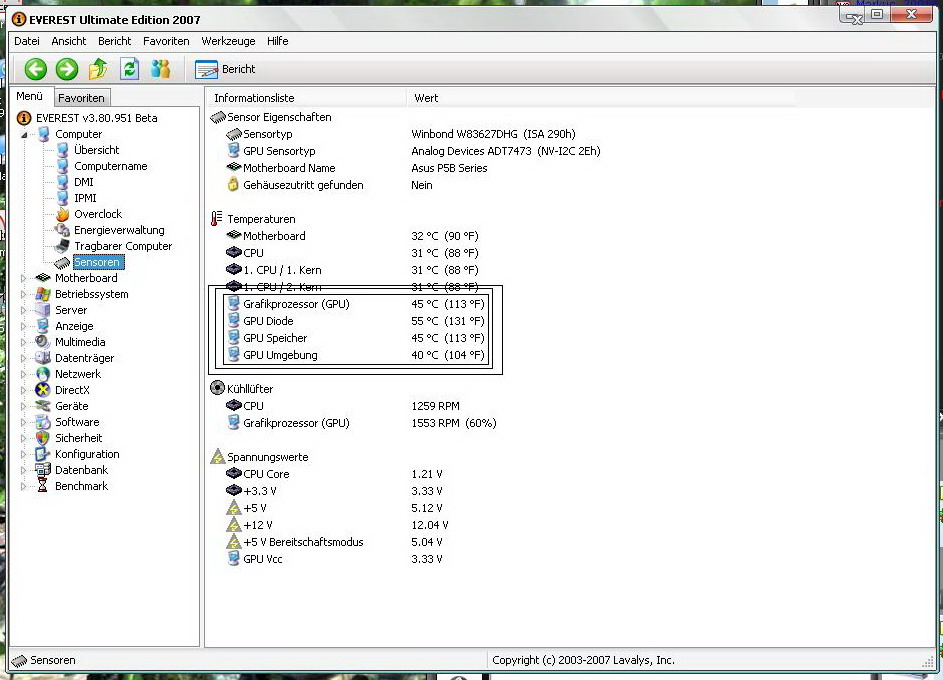
Task: Click the Temperaturen thermometer icon
Action: tap(217, 219)
